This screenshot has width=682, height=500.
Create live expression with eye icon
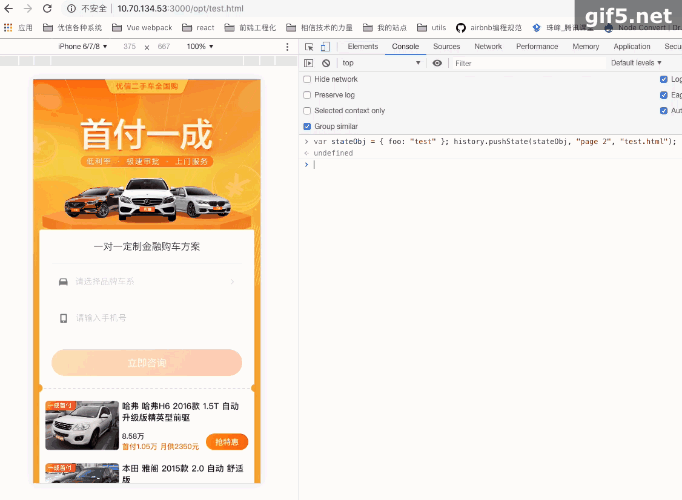(x=437, y=63)
